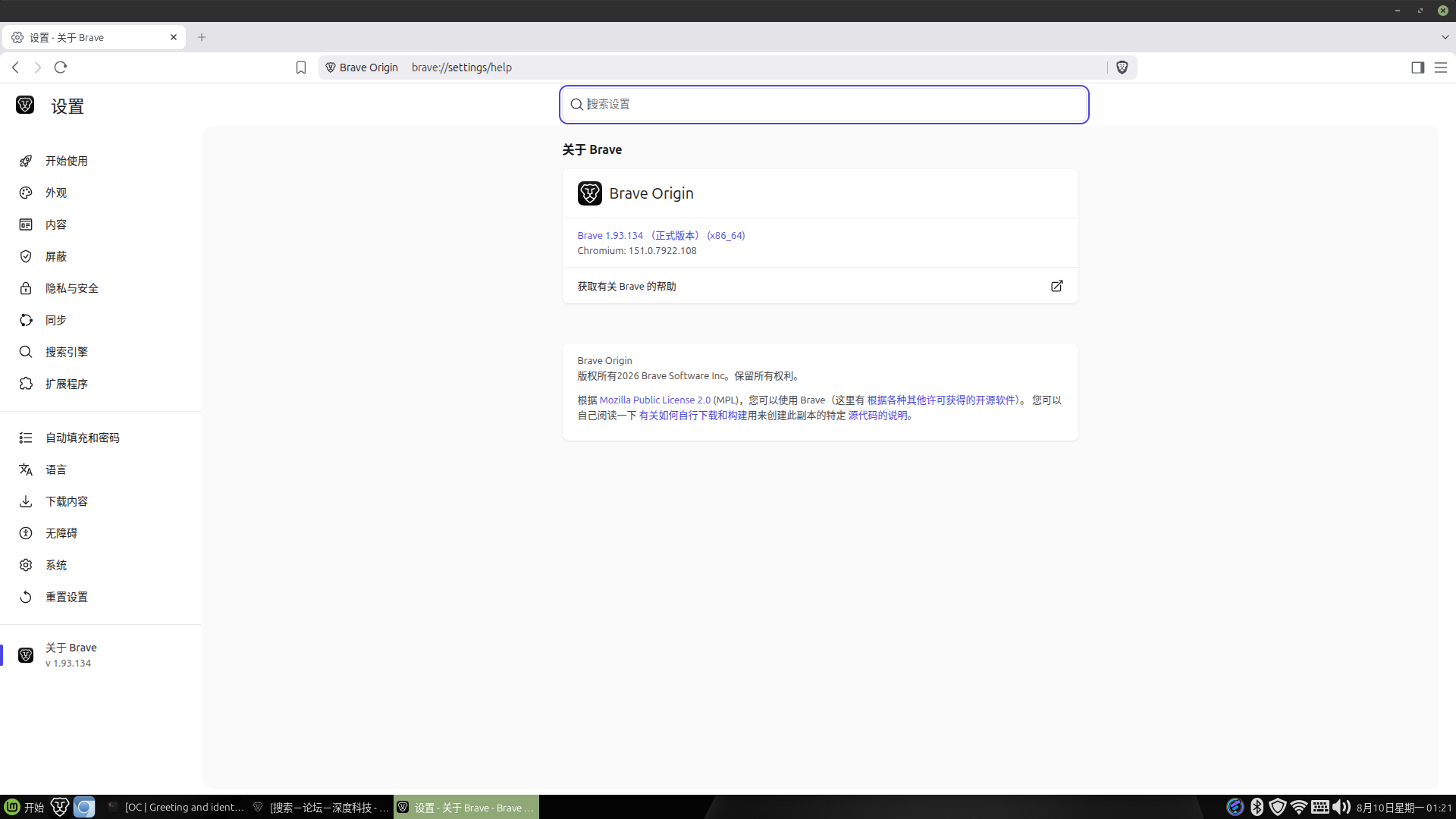Click the Brave 1.93.134 version link
Viewport: 1456px width, 819px height.
pos(661,236)
